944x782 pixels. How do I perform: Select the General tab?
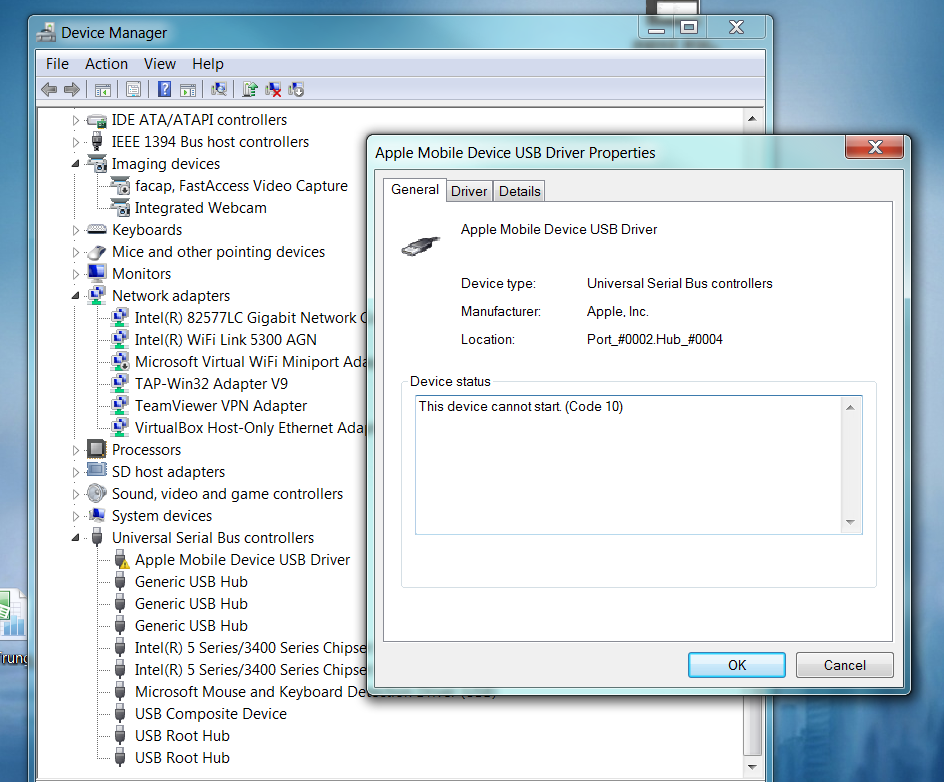click(415, 190)
